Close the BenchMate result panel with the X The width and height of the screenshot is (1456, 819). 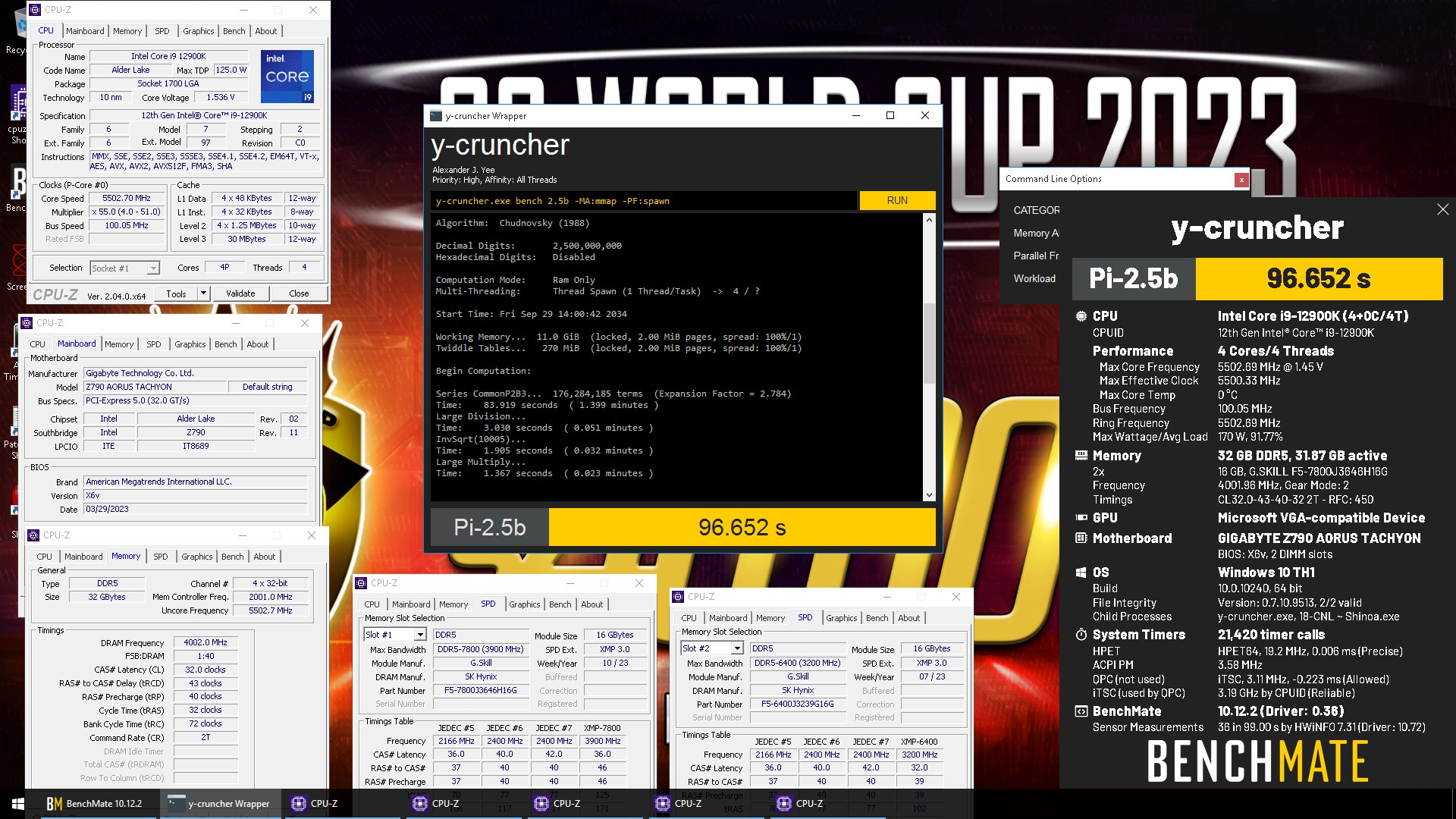point(1442,209)
